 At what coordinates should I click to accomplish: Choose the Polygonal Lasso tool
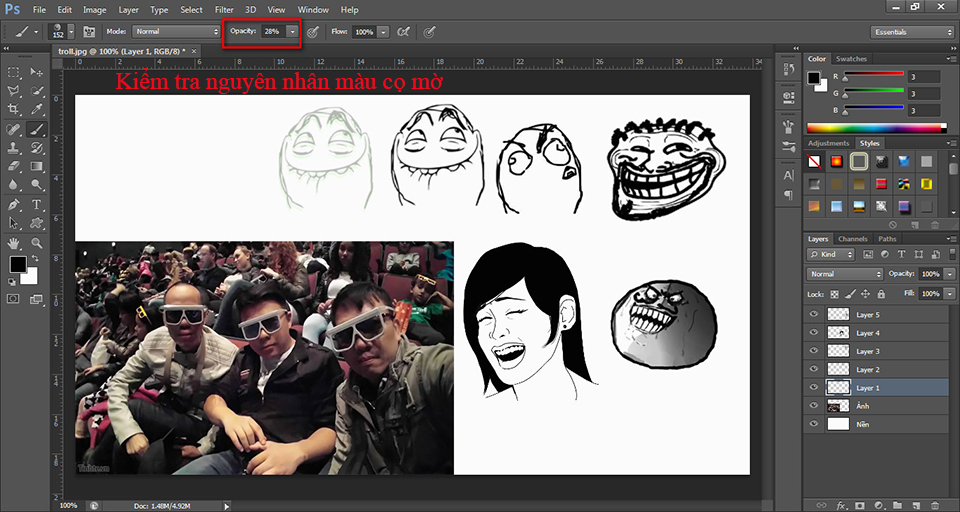13,91
